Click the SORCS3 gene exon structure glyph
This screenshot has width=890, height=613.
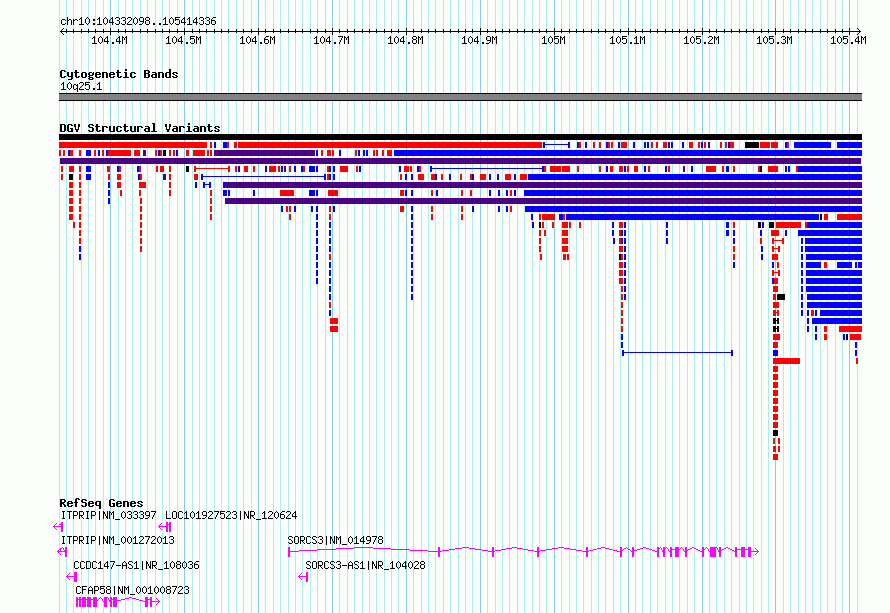(x=523, y=551)
